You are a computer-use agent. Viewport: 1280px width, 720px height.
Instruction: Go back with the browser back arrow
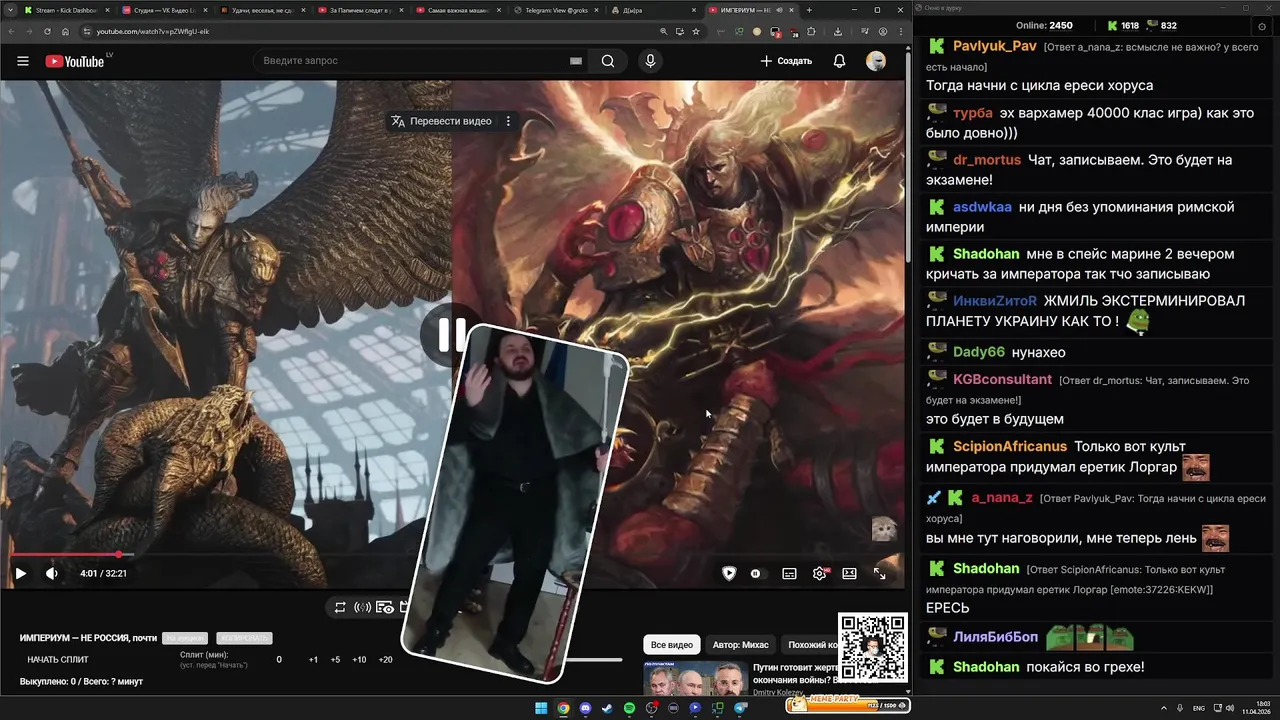(x=10, y=31)
